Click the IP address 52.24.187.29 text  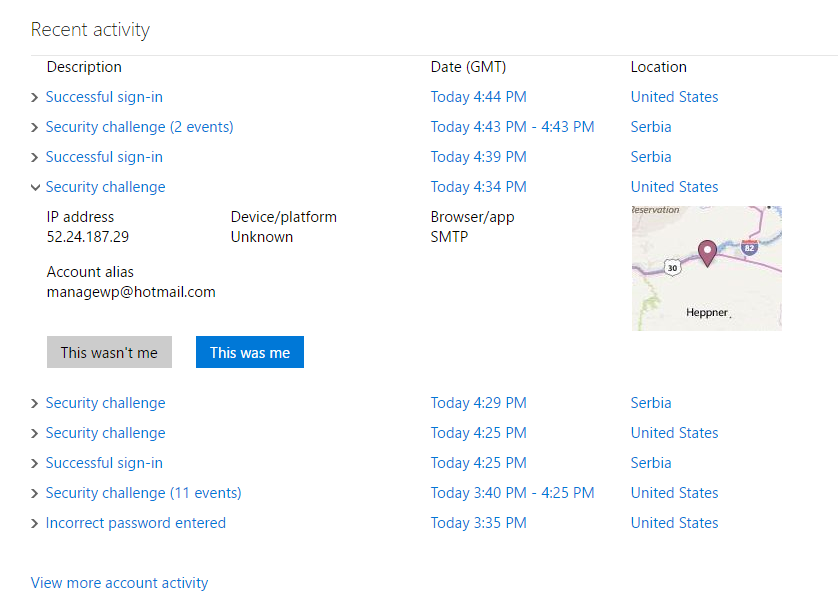88,237
